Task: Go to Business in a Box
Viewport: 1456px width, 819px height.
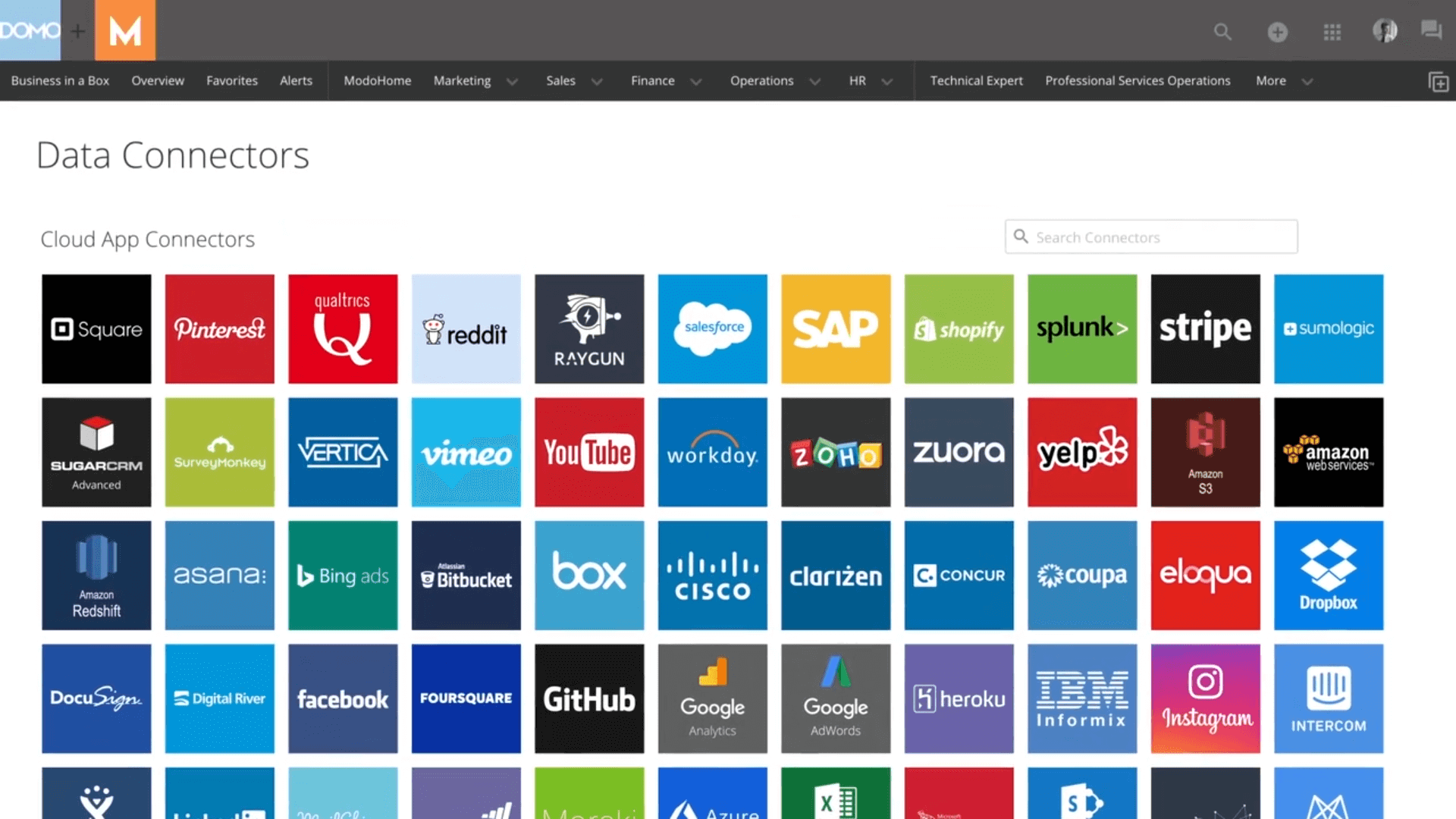Action: click(60, 80)
